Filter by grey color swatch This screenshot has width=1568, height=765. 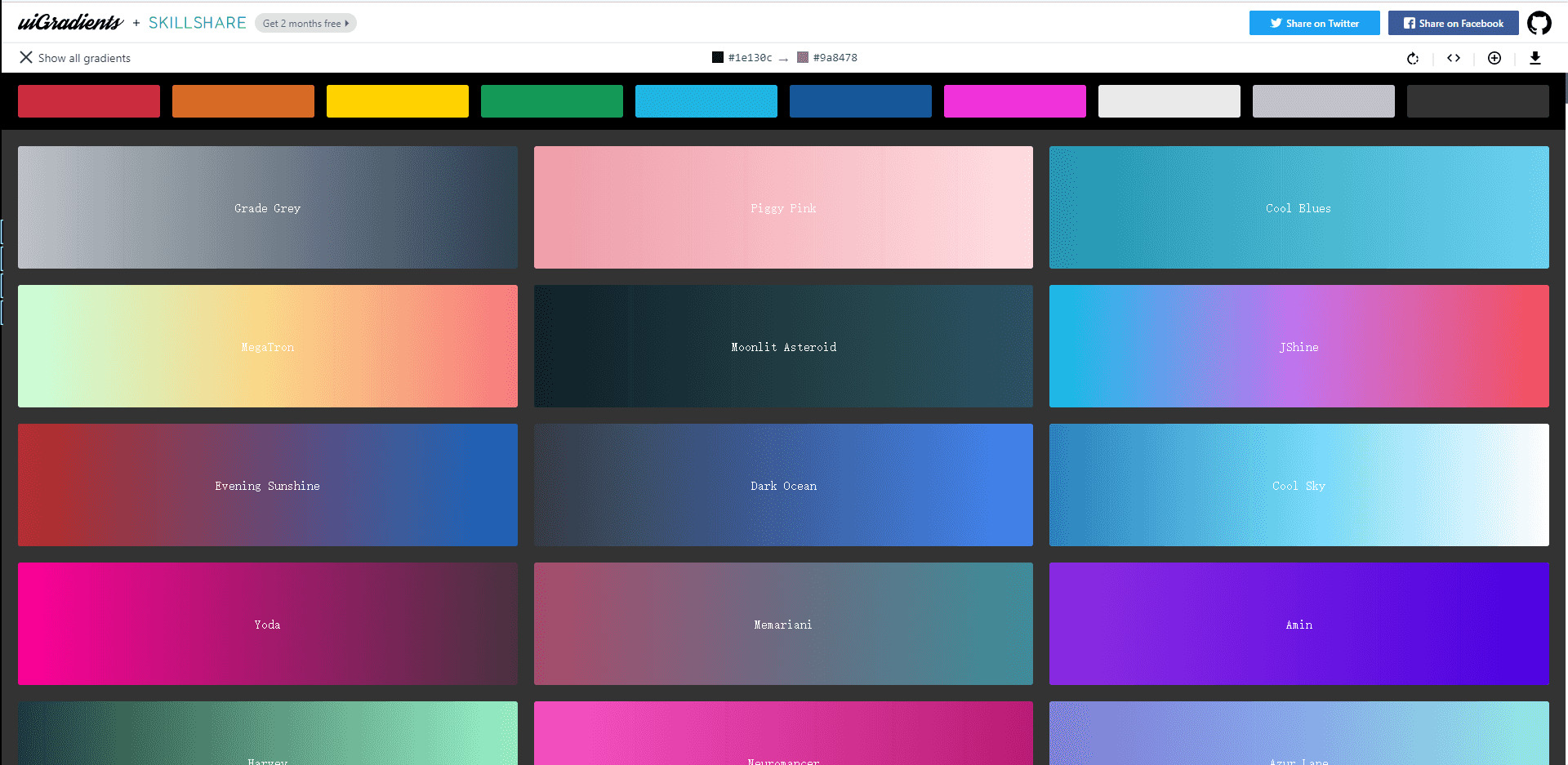coord(1324,101)
